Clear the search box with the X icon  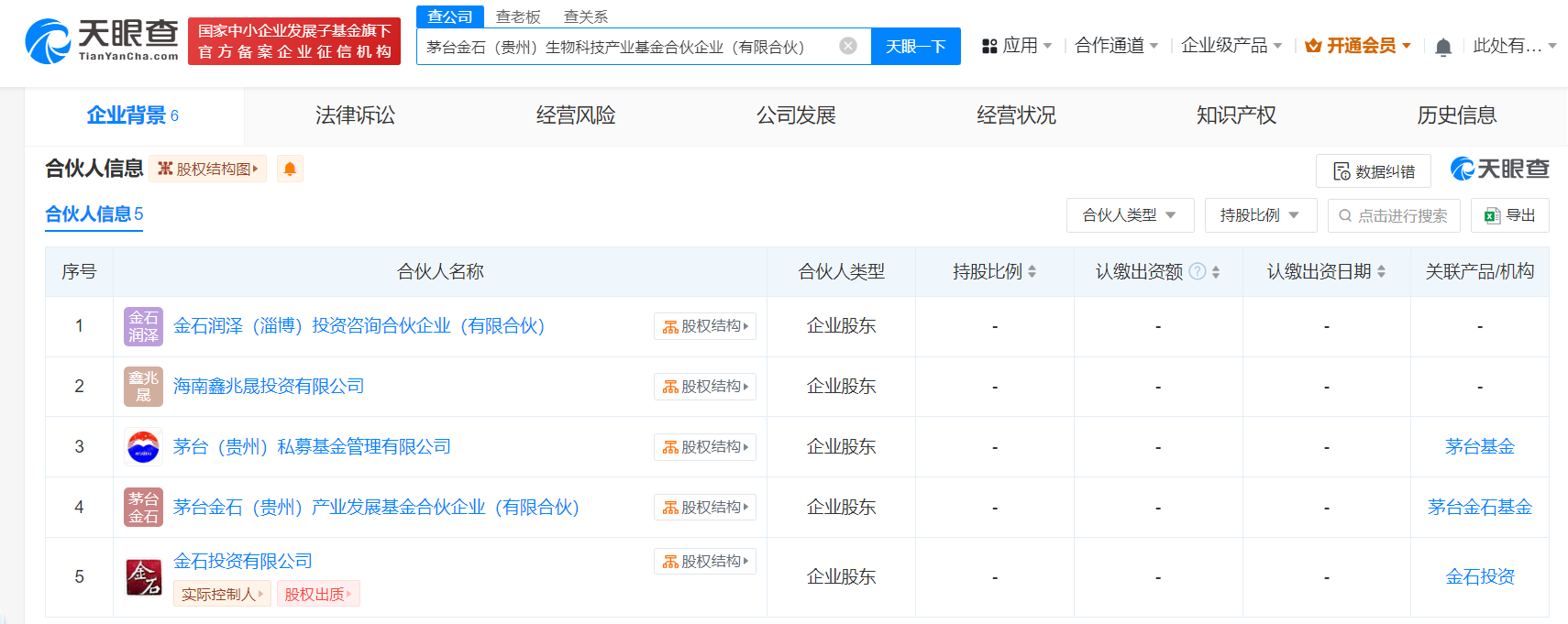click(x=848, y=46)
